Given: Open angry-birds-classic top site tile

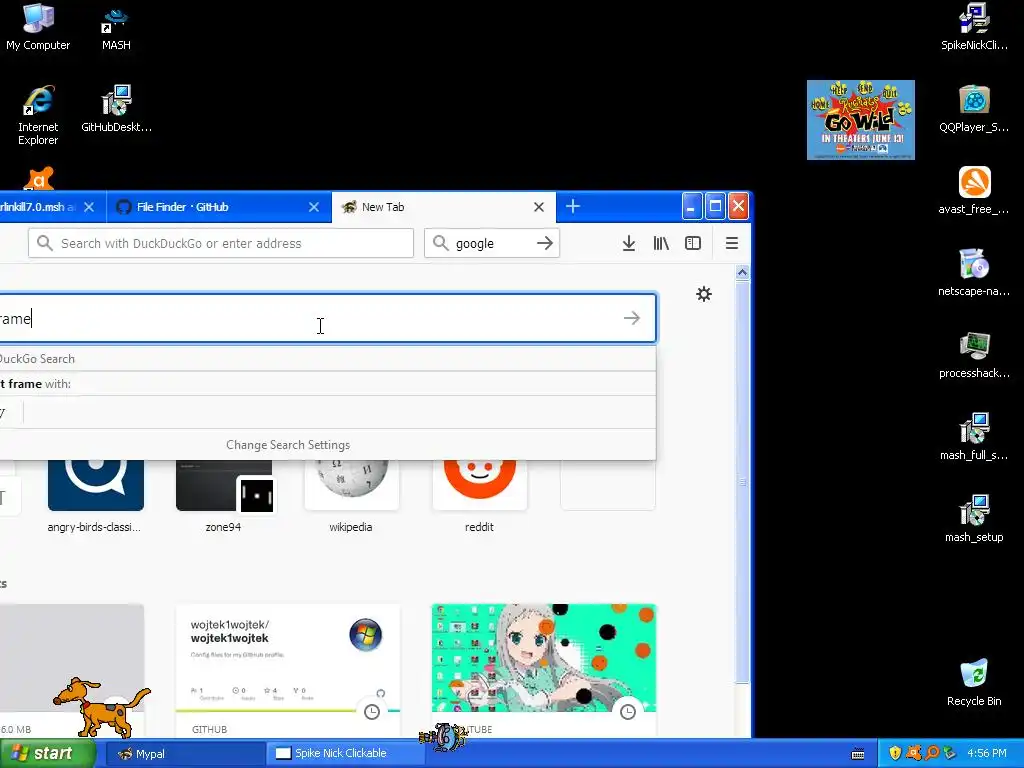Looking at the screenshot, I should (x=95, y=498).
